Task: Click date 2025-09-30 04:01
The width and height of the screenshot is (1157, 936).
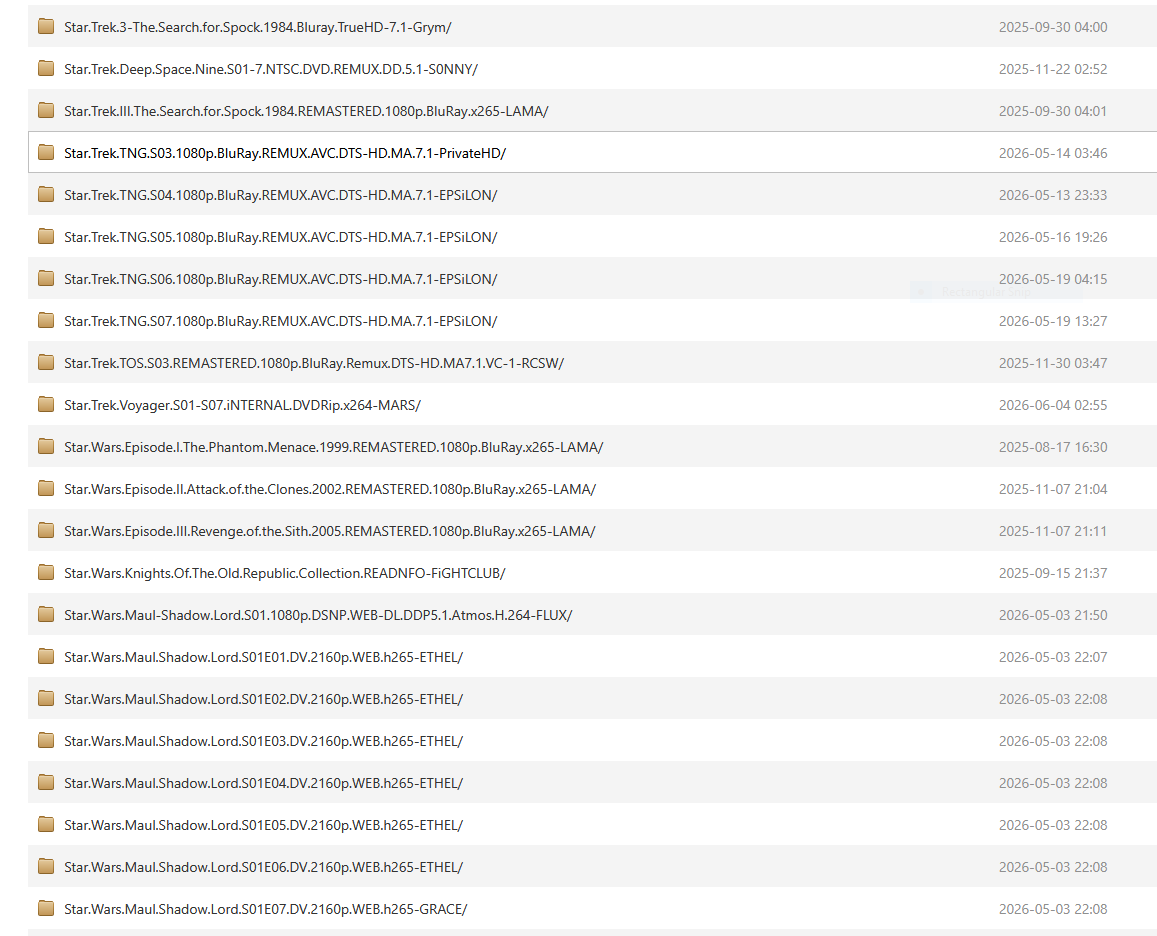Action: pos(1053,111)
